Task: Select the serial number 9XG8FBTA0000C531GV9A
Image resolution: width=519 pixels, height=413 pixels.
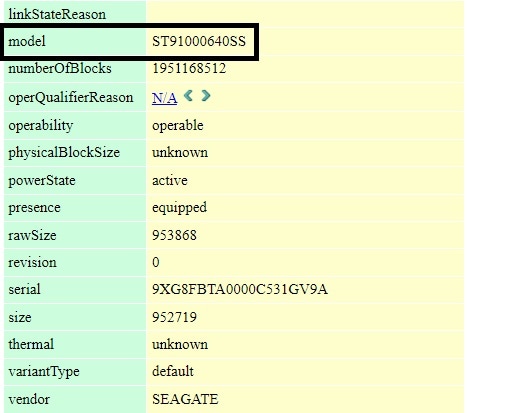Action: [x=240, y=289]
